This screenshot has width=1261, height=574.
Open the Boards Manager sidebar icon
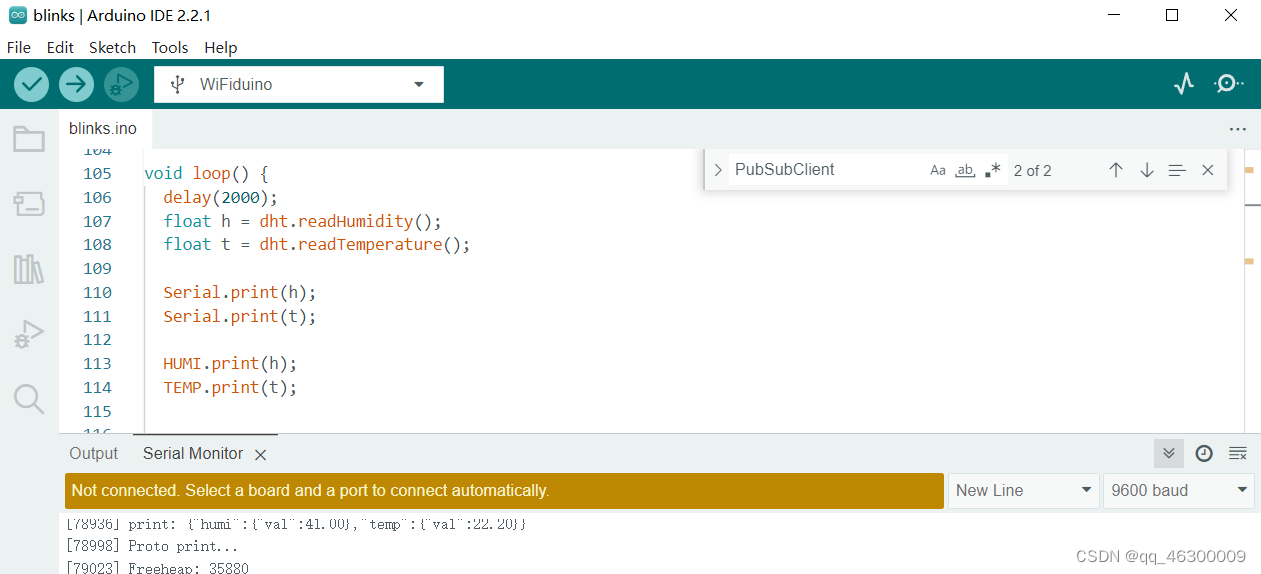coord(29,204)
